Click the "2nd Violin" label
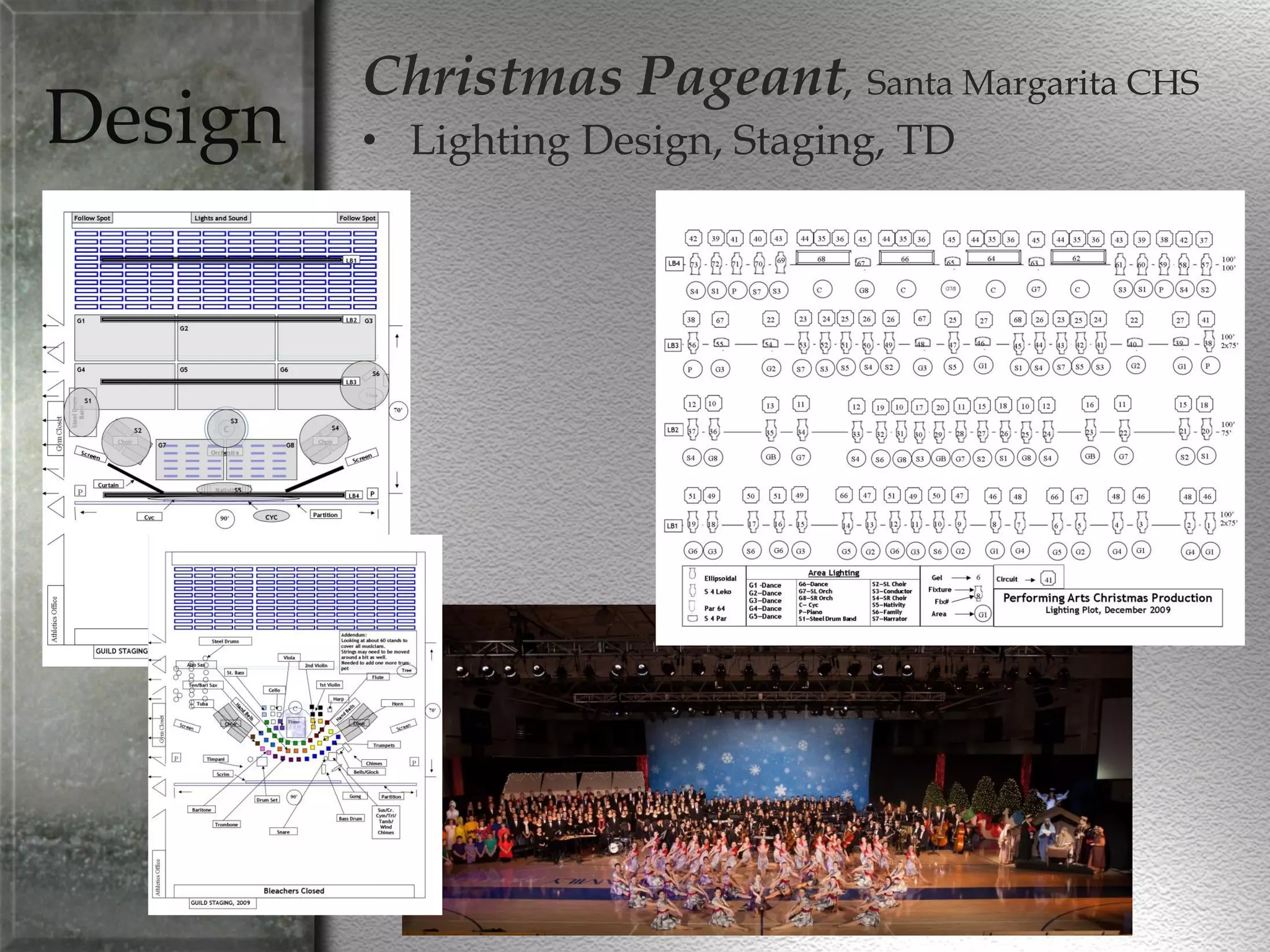 [316, 666]
